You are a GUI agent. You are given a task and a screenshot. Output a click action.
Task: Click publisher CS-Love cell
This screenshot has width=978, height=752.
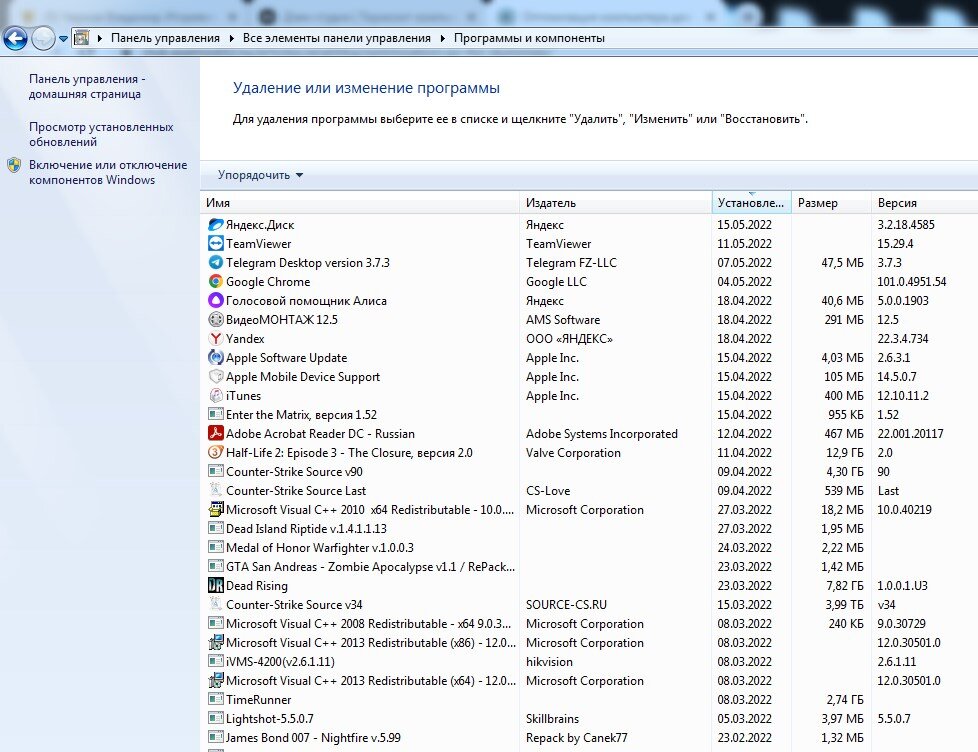[x=548, y=491]
